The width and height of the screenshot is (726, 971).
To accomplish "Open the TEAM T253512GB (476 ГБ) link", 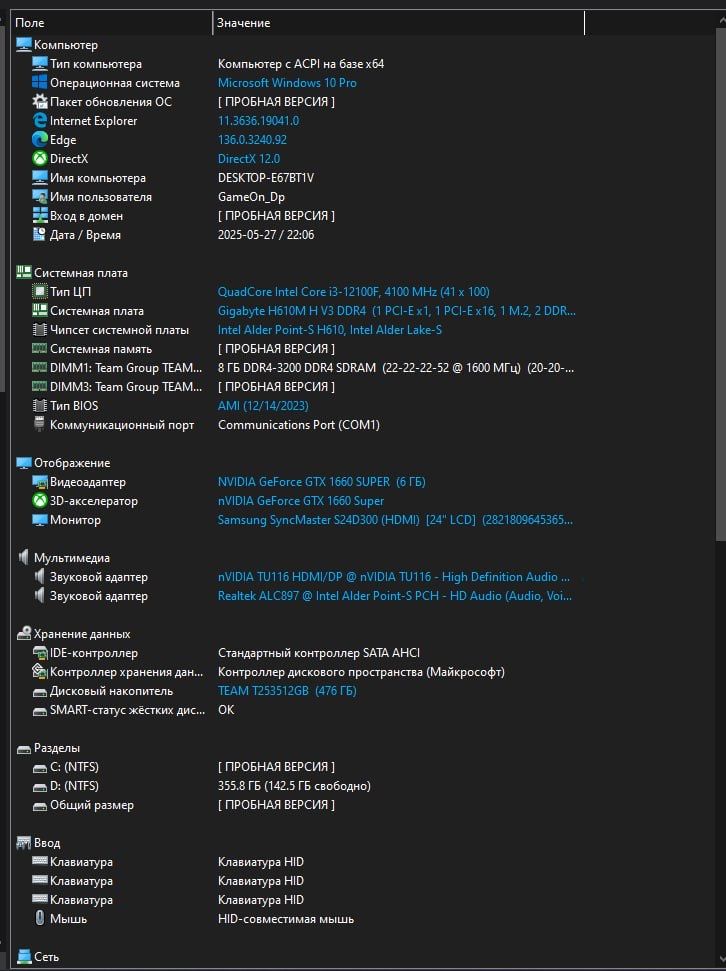I will (287, 690).
